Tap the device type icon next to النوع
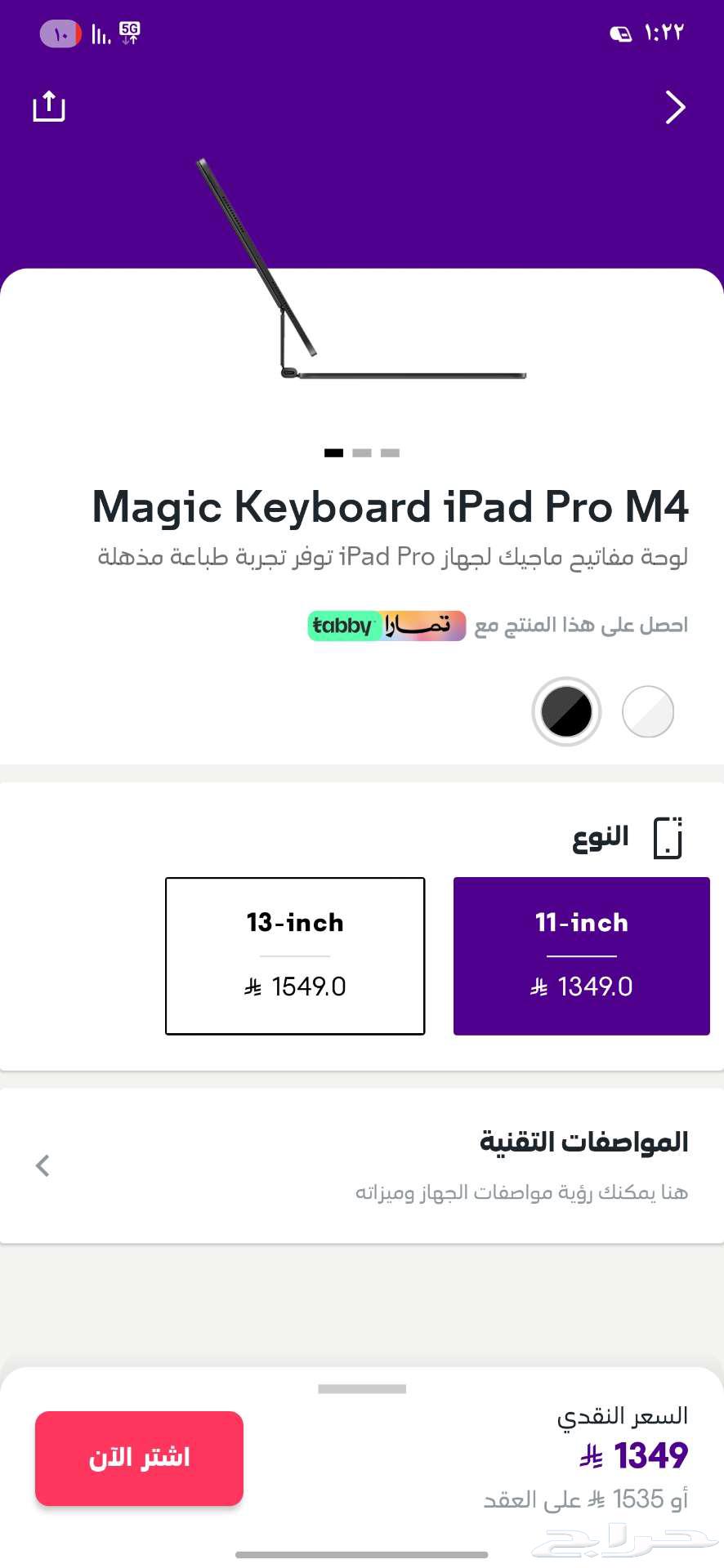The height and width of the screenshot is (1568, 724). (667, 835)
